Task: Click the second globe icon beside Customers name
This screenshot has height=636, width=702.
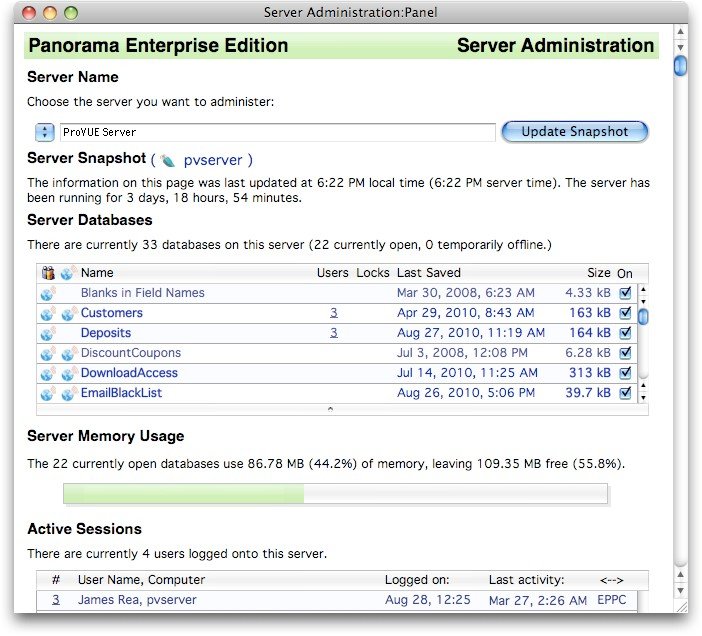Action: (x=68, y=313)
